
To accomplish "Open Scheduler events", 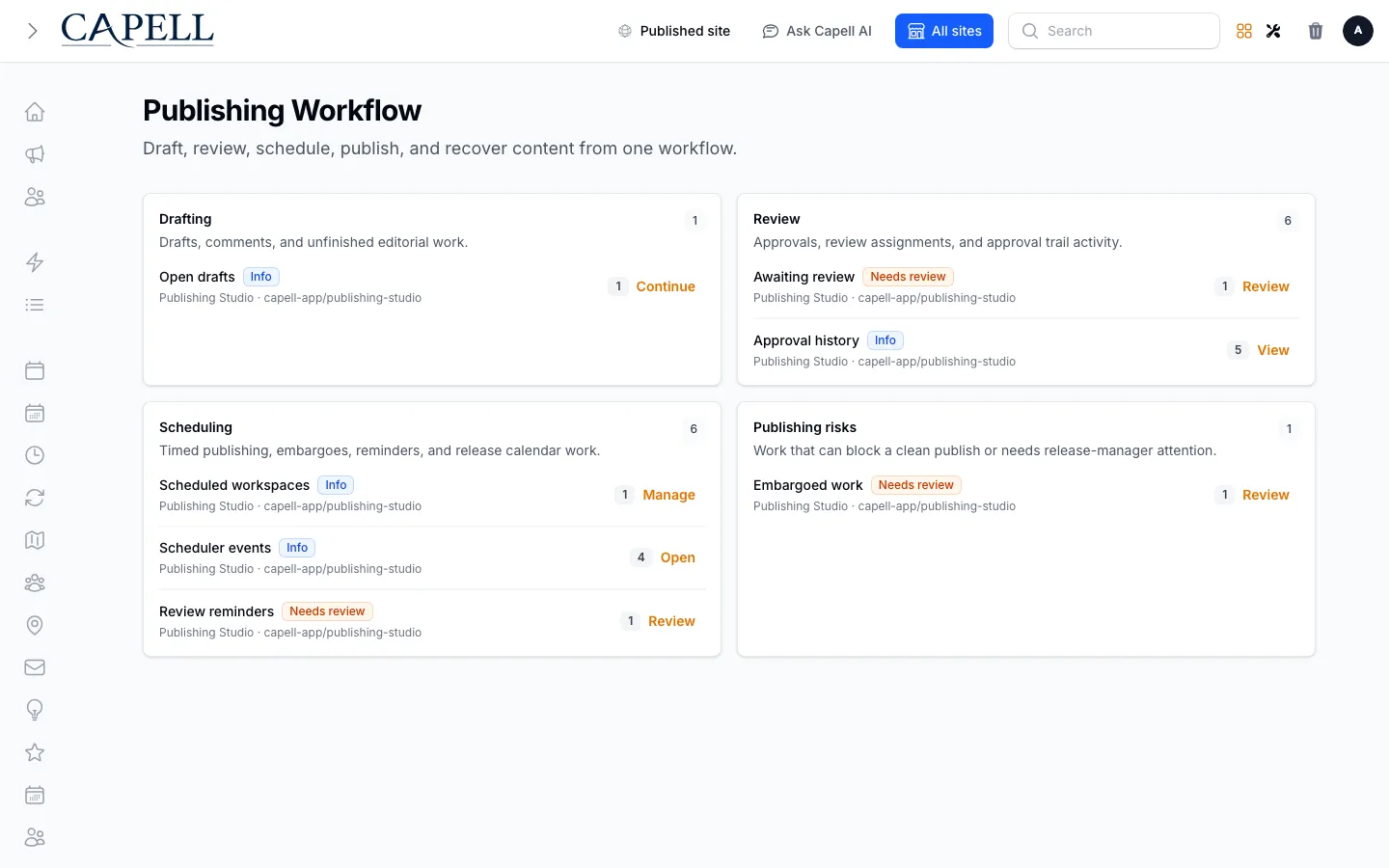I will click(x=677, y=557).
